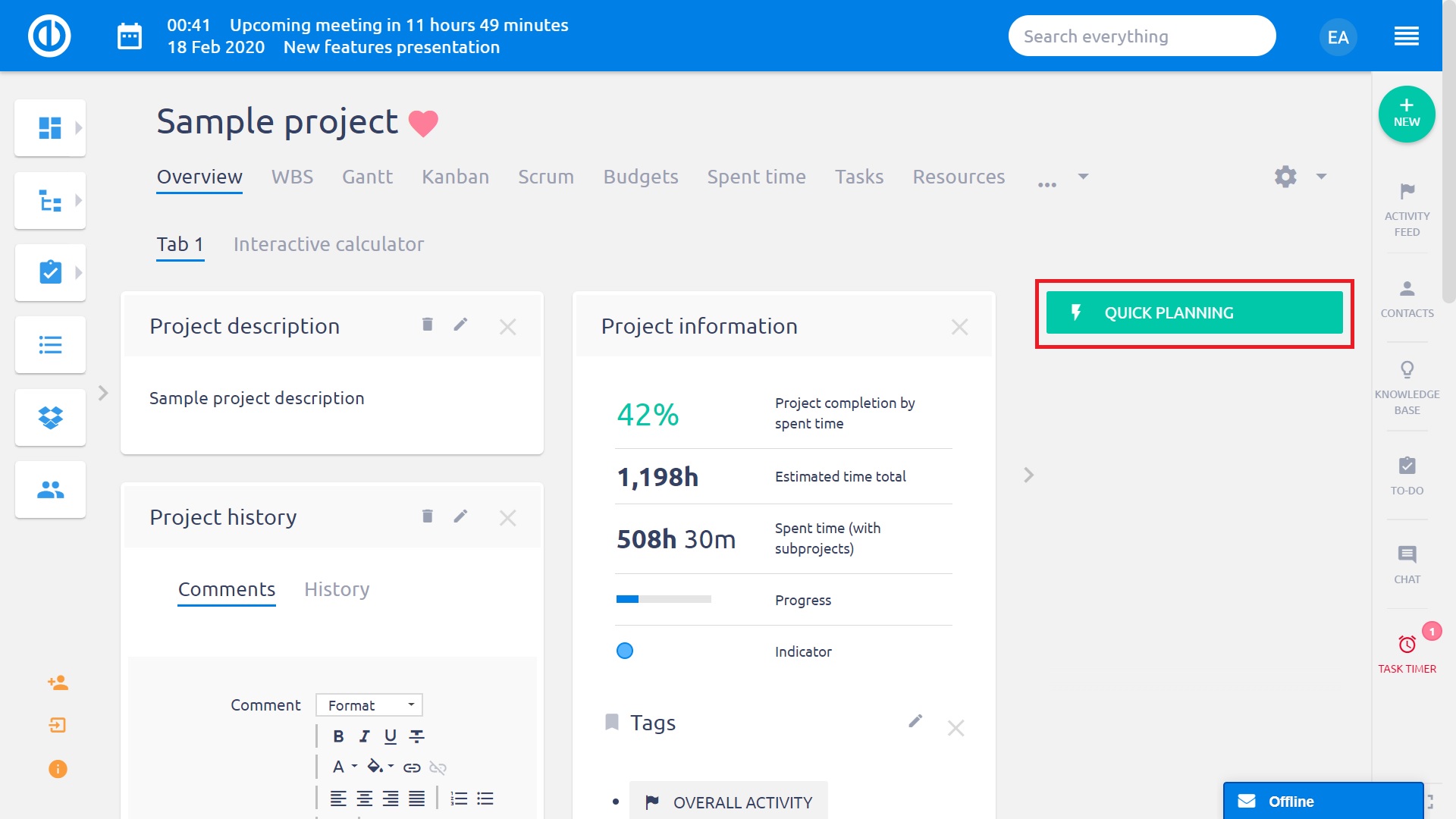
Task: Click the orange sign-in arrow icon
Action: (x=58, y=726)
